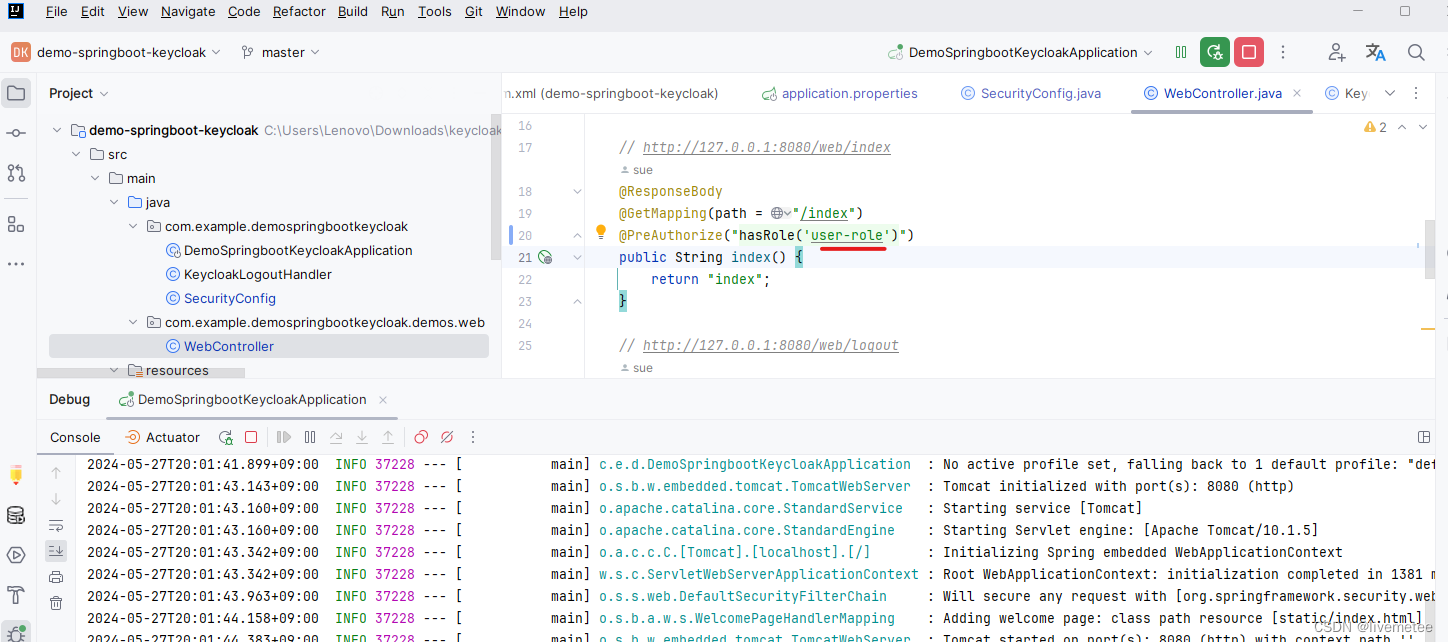Open the Debug bug tool window icon
Screen dimensions: 1448x642
pos(16,632)
